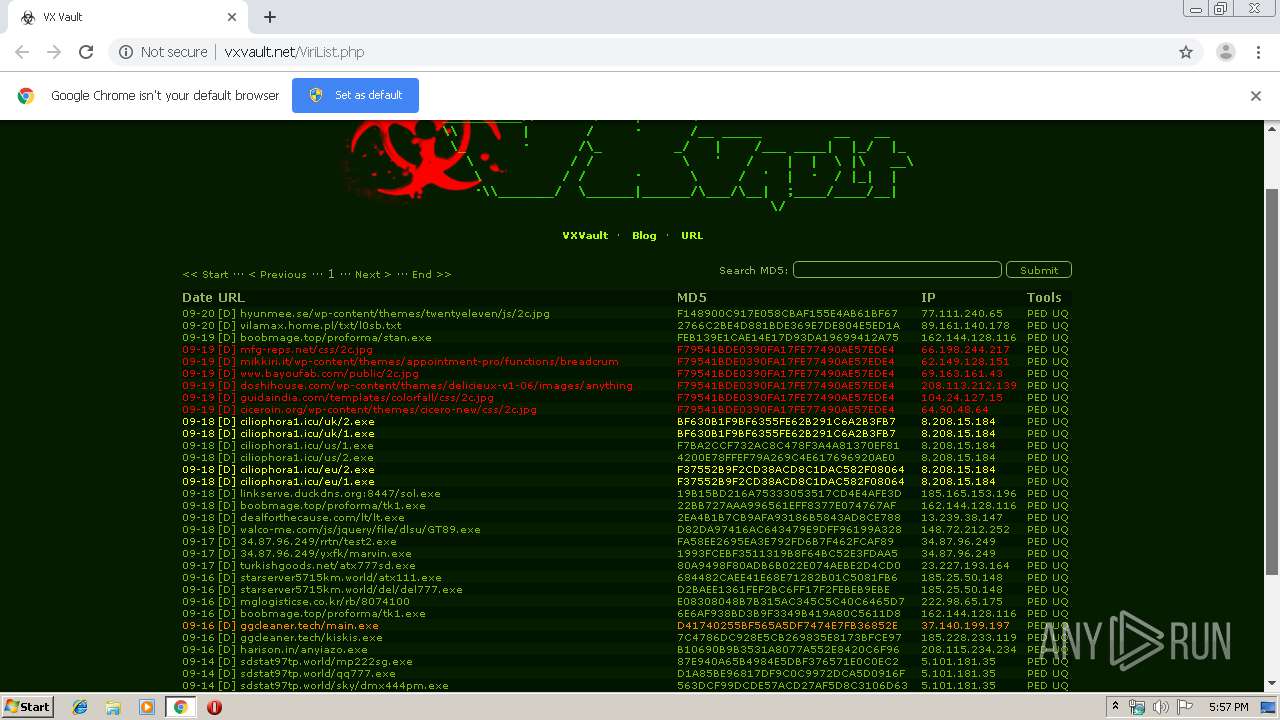1280x720 pixels.
Task: Open UQ tool for vilamax.home.pl row
Action: point(1060,326)
